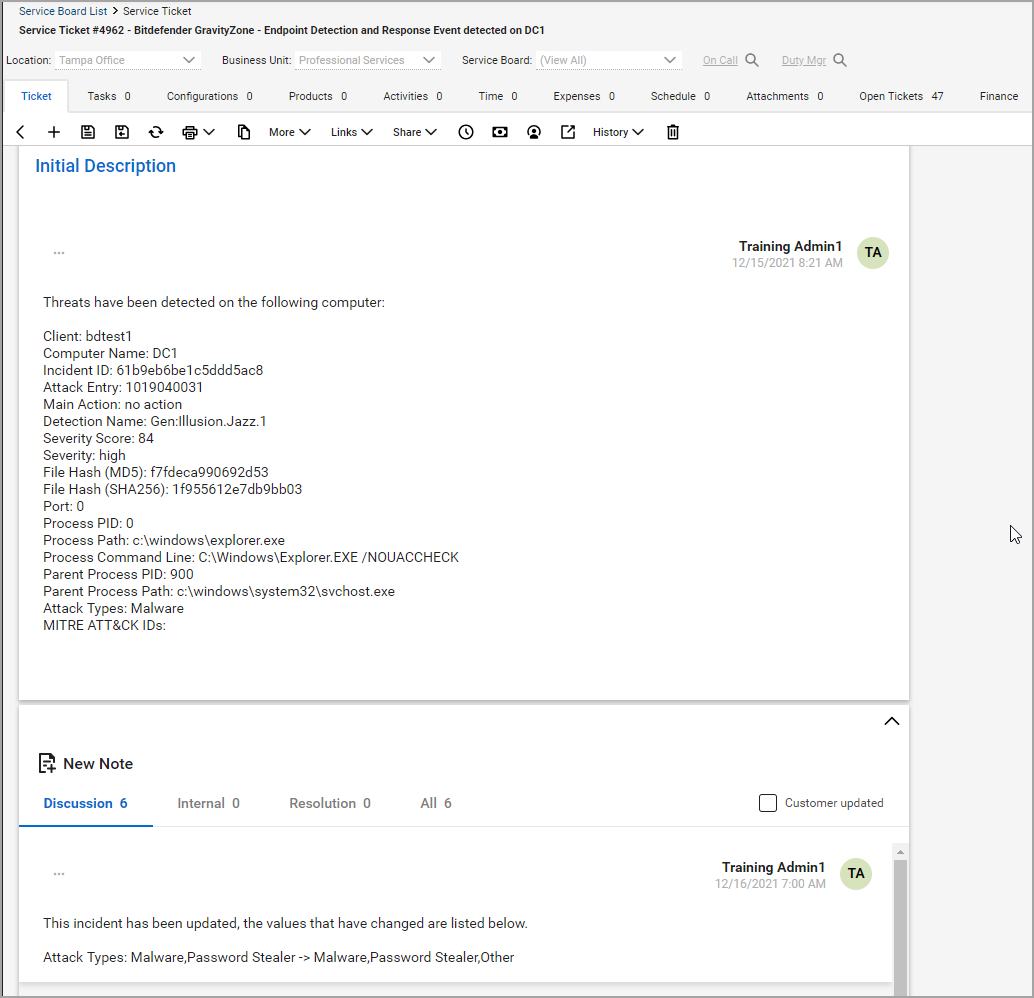Switch to the Configurations tab

tap(209, 96)
